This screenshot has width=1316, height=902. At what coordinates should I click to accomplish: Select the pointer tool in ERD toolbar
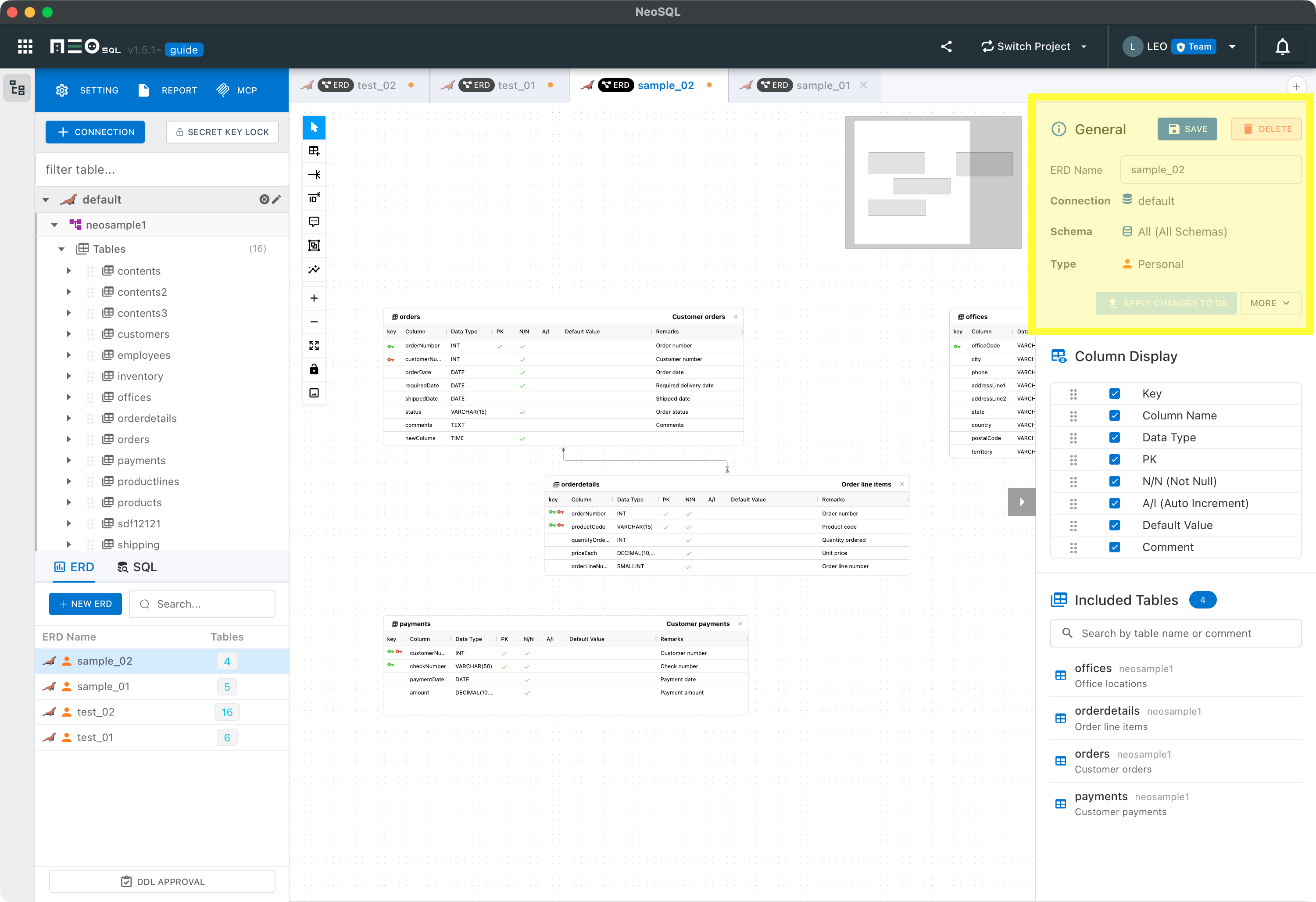[x=314, y=127]
